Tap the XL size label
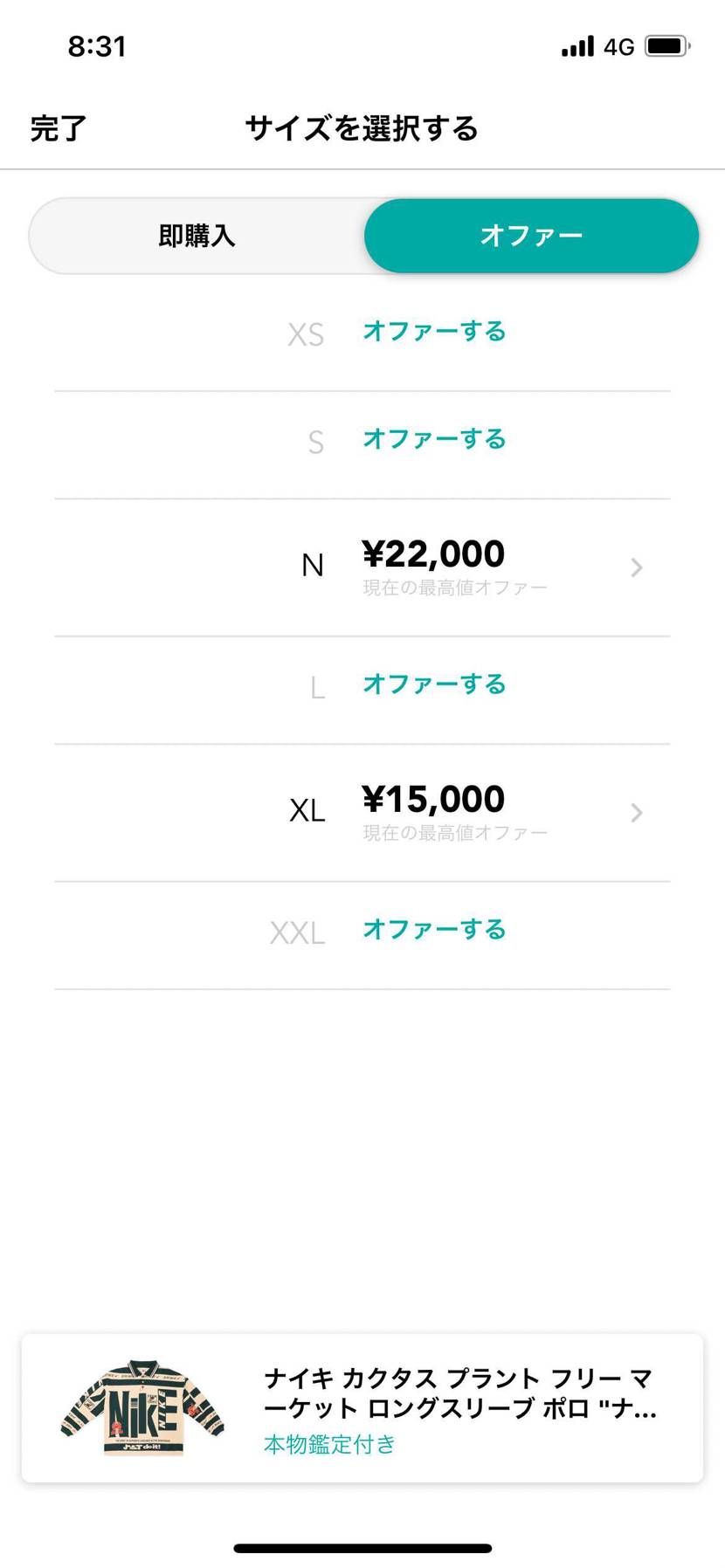This screenshot has width=725, height=1568. (307, 811)
